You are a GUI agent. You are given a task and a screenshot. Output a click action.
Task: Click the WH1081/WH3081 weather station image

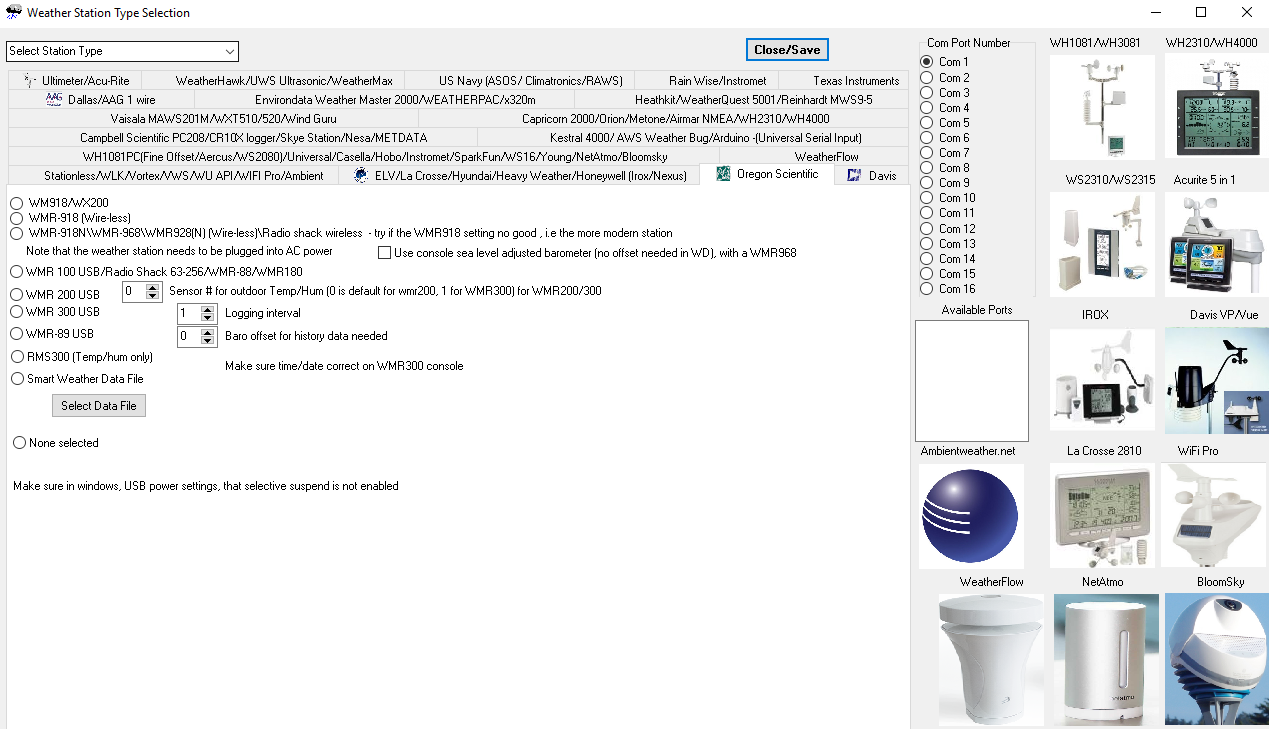pos(1102,107)
